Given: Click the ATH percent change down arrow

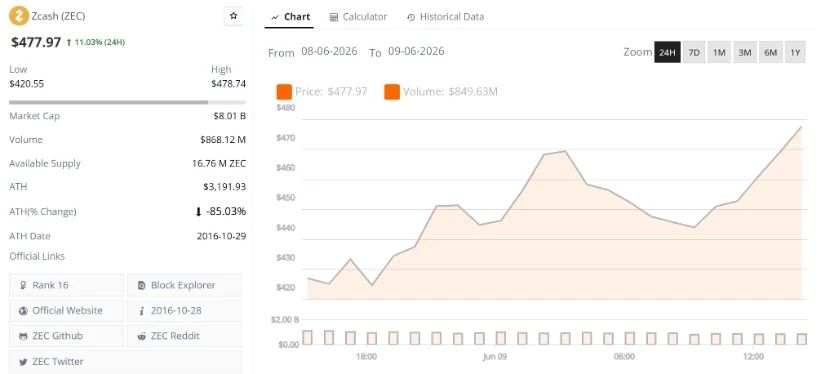Looking at the screenshot, I should pos(198,212).
